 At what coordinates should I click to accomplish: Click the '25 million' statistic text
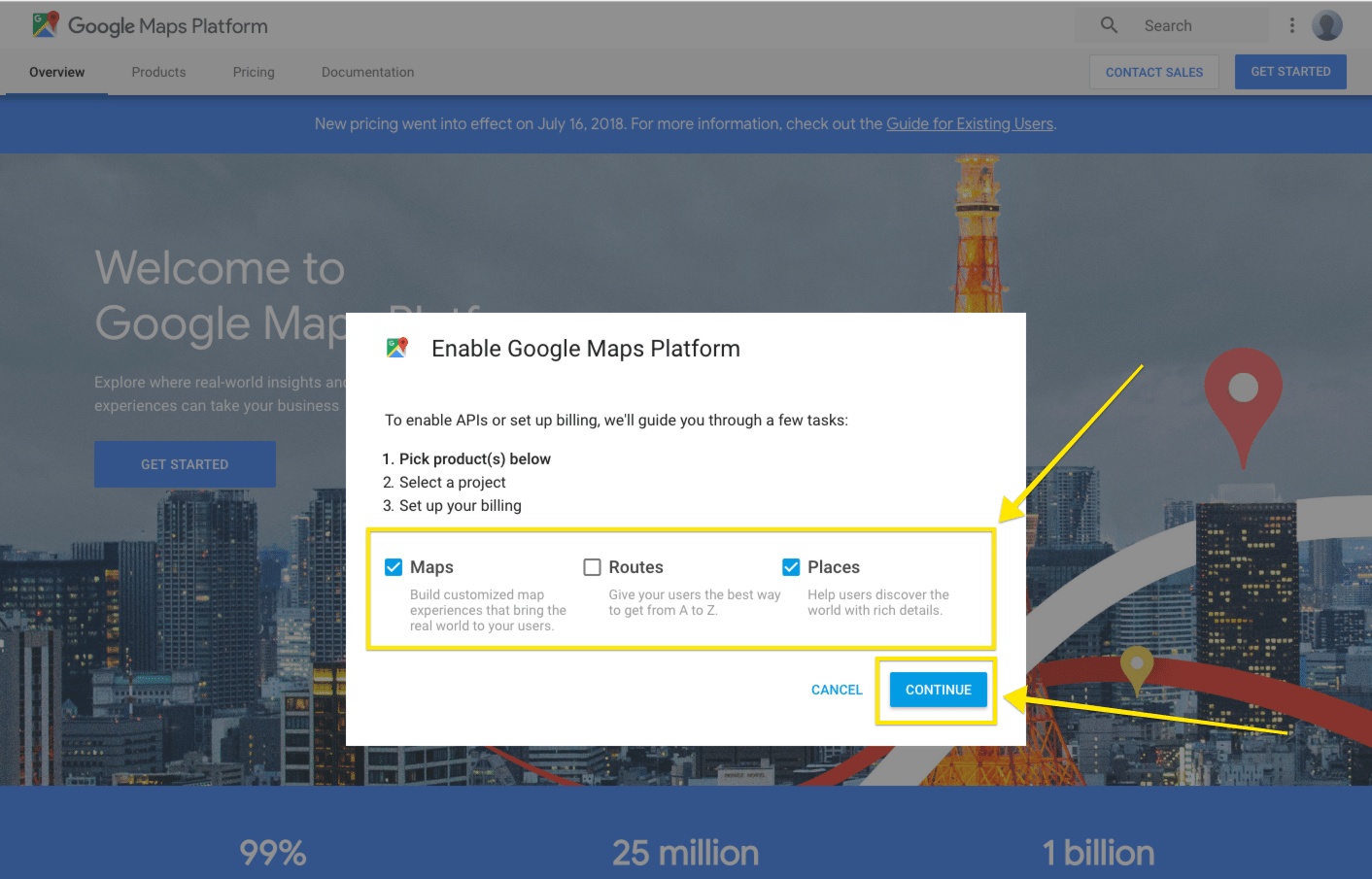tap(686, 853)
